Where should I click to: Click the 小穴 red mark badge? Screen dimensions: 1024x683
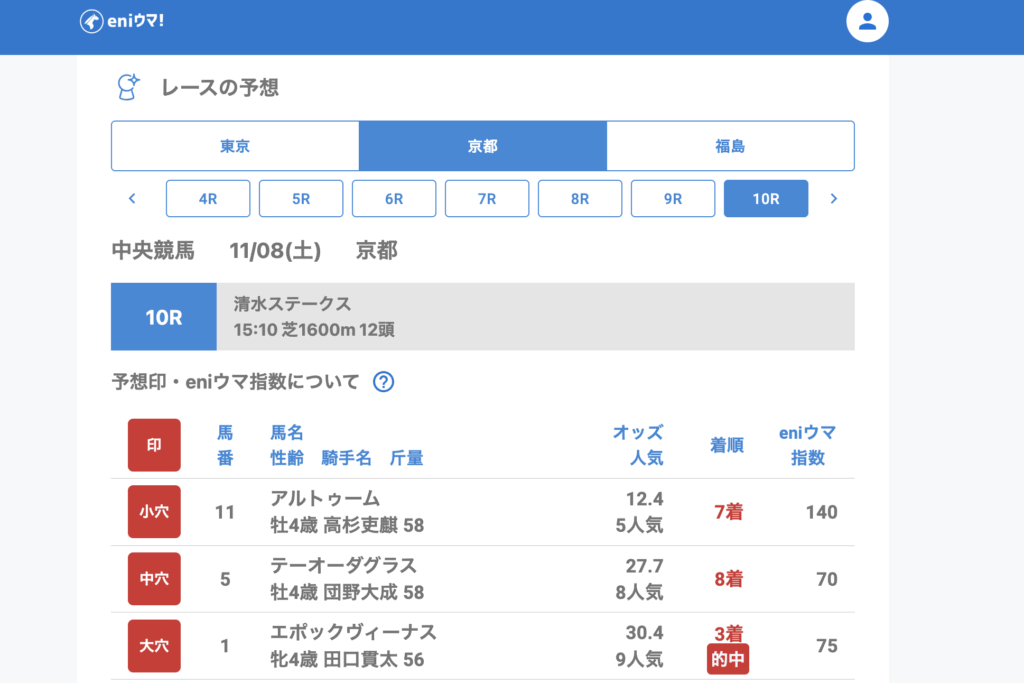154,512
